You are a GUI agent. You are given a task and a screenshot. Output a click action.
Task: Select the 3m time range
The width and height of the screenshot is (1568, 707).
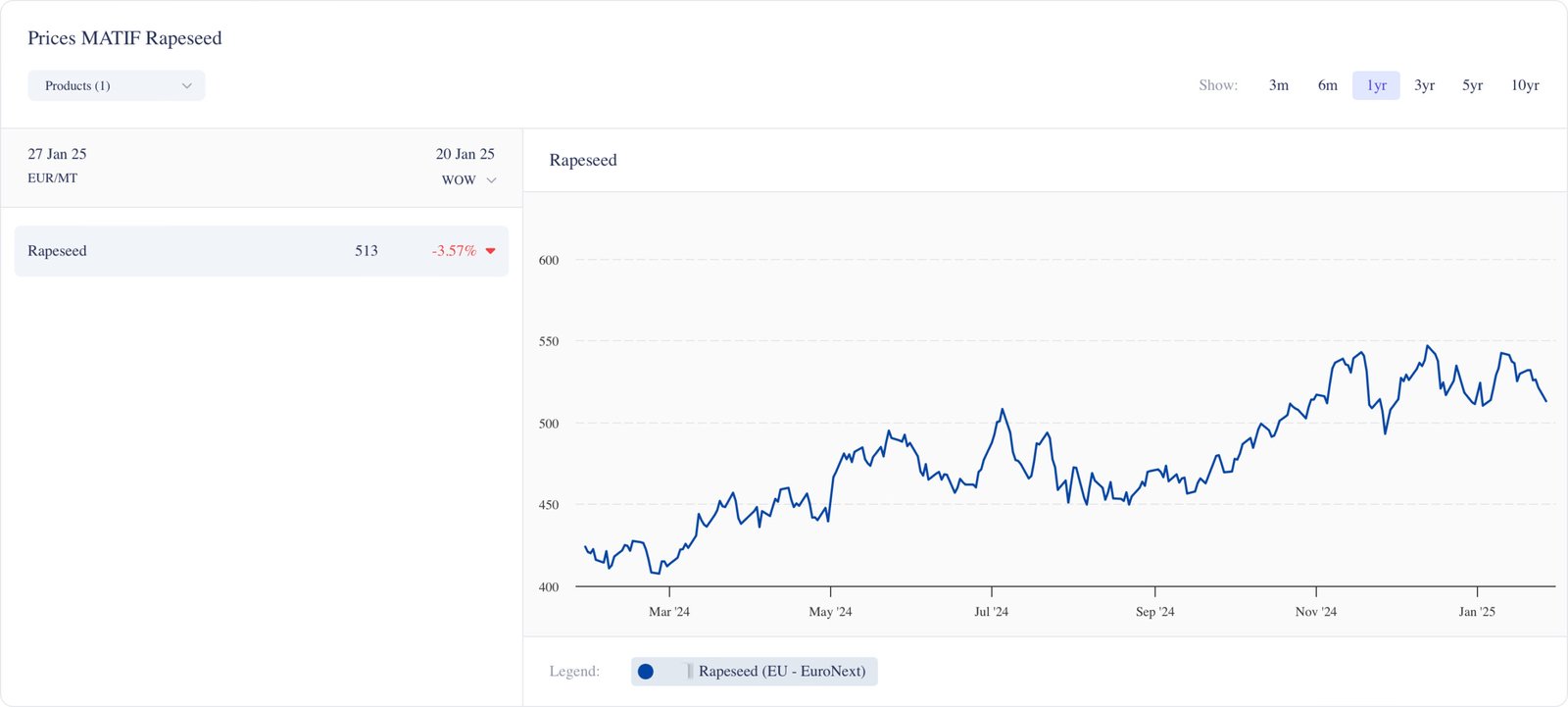coord(1278,85)
